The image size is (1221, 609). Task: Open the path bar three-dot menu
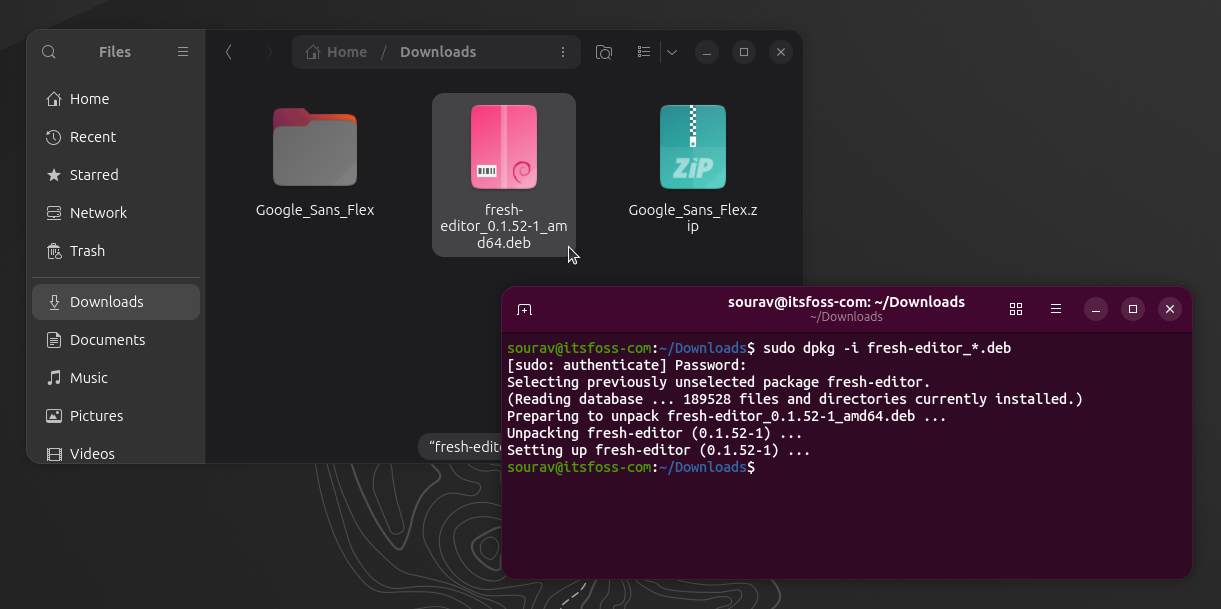pos(562,51)
